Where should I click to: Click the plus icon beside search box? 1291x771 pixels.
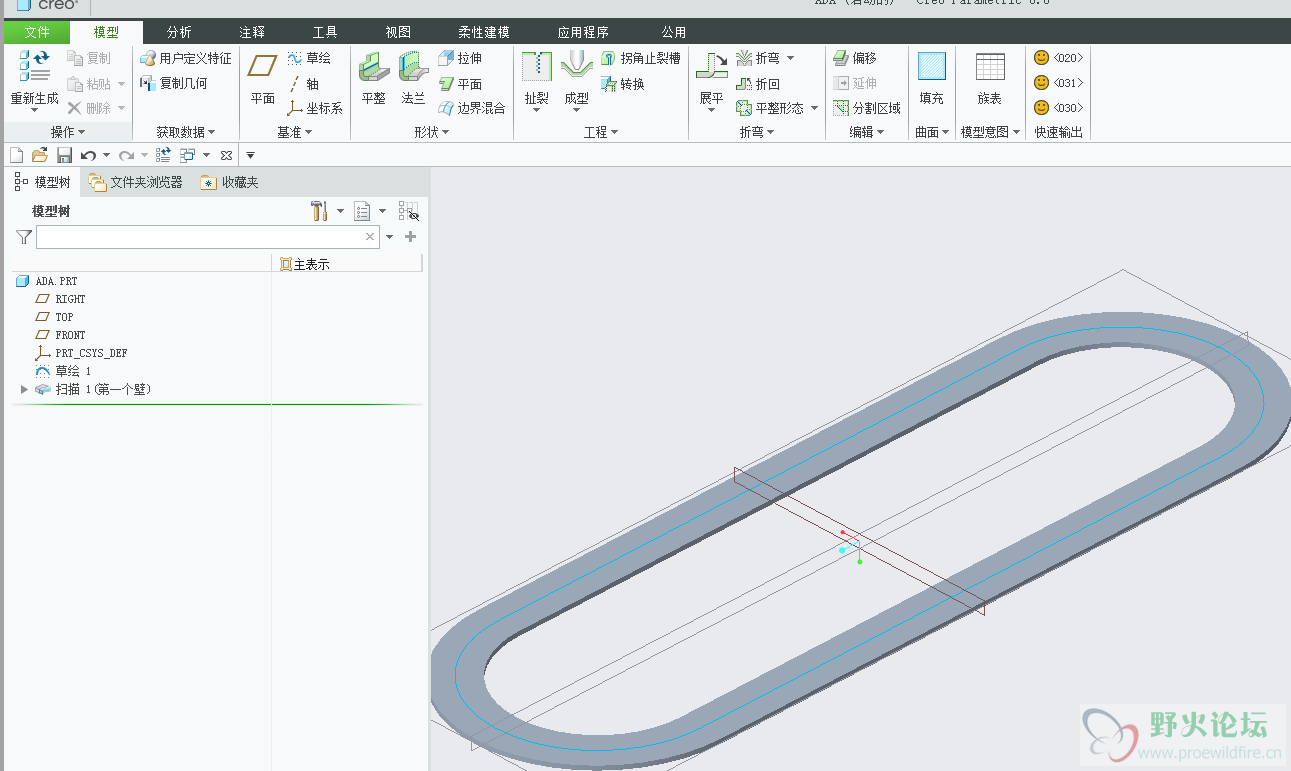point(410,237)
